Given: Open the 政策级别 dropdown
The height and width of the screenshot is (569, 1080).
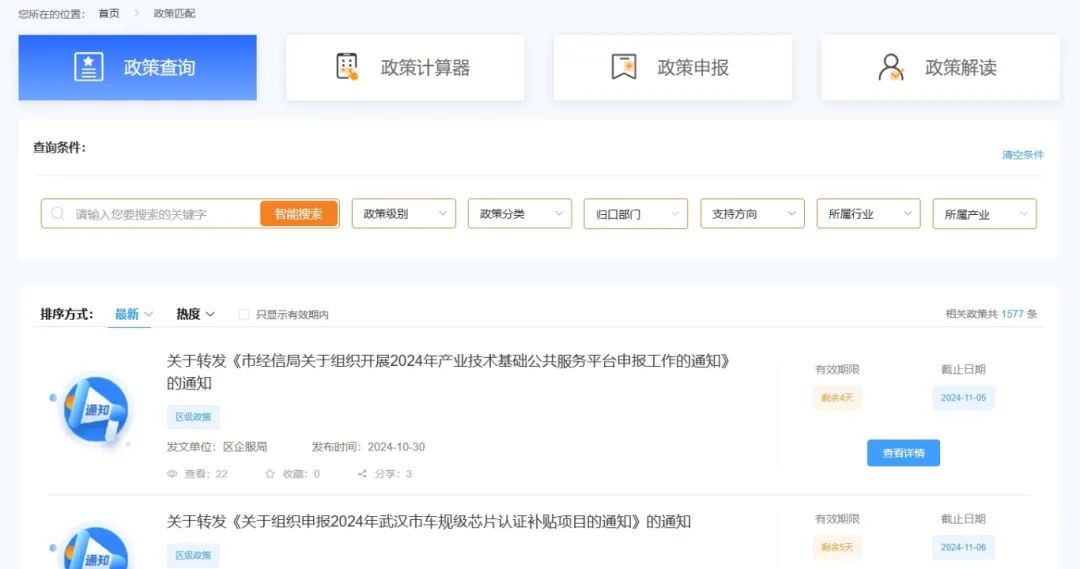Looking at the screenshot, I should pyautogui.click(x=404, y=214).
